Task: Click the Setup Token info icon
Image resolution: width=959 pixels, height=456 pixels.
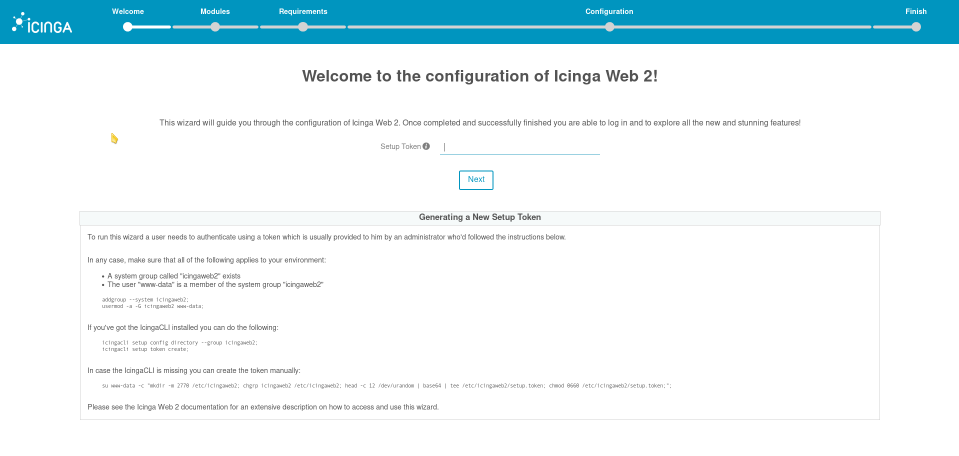Action: [x=426, y=147]
